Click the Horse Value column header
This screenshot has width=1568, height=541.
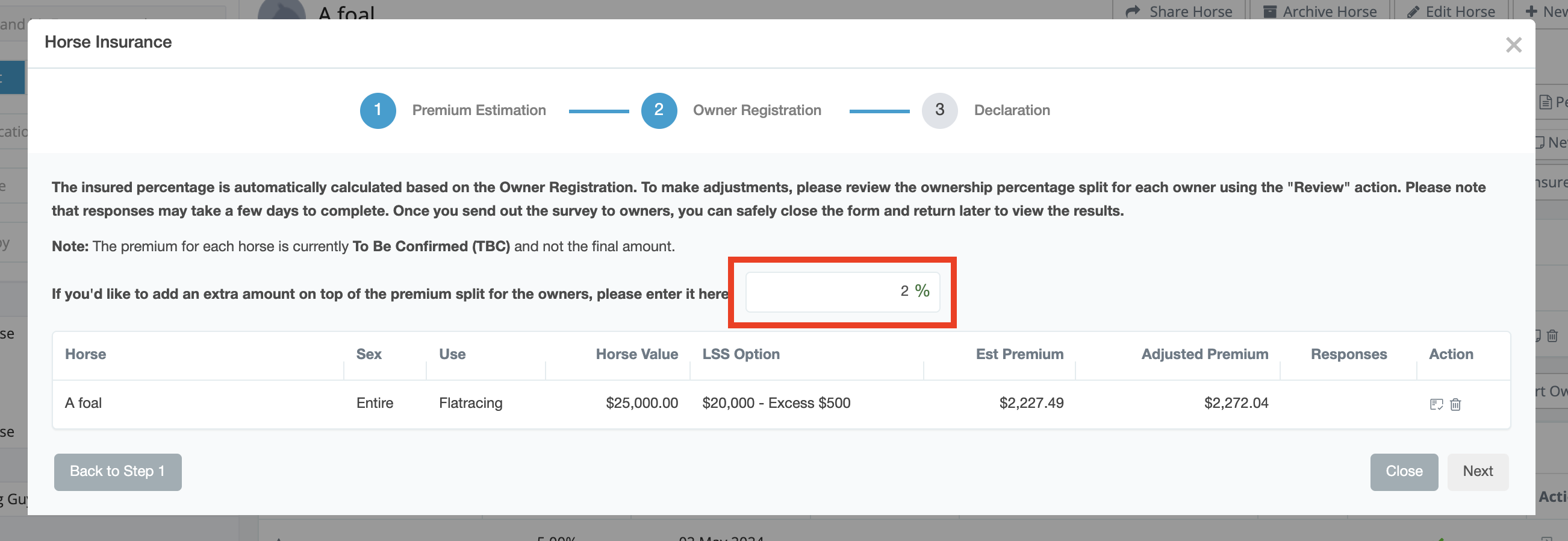(636, 354)
